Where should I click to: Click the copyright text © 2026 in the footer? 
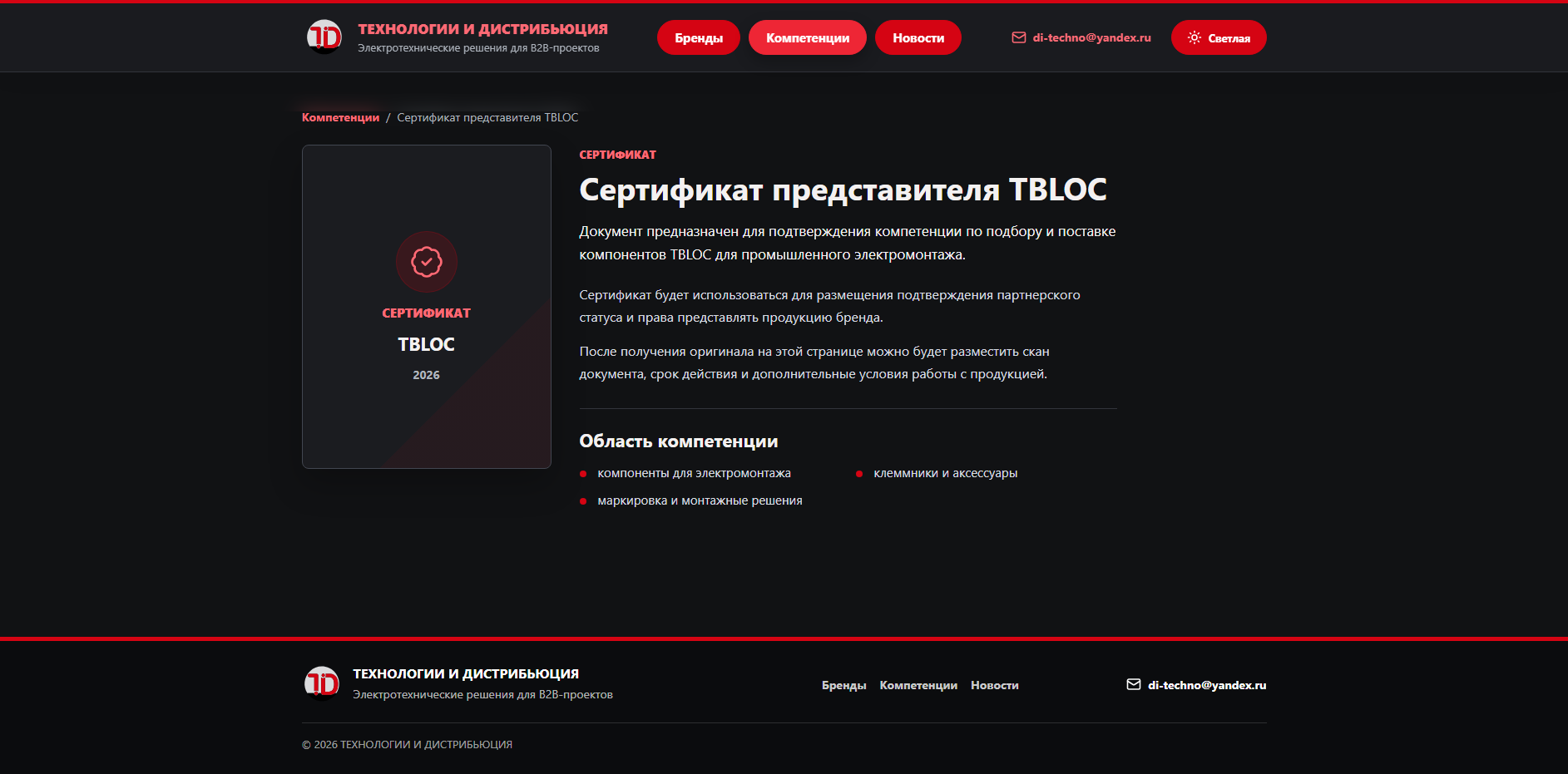pos(407,744)
